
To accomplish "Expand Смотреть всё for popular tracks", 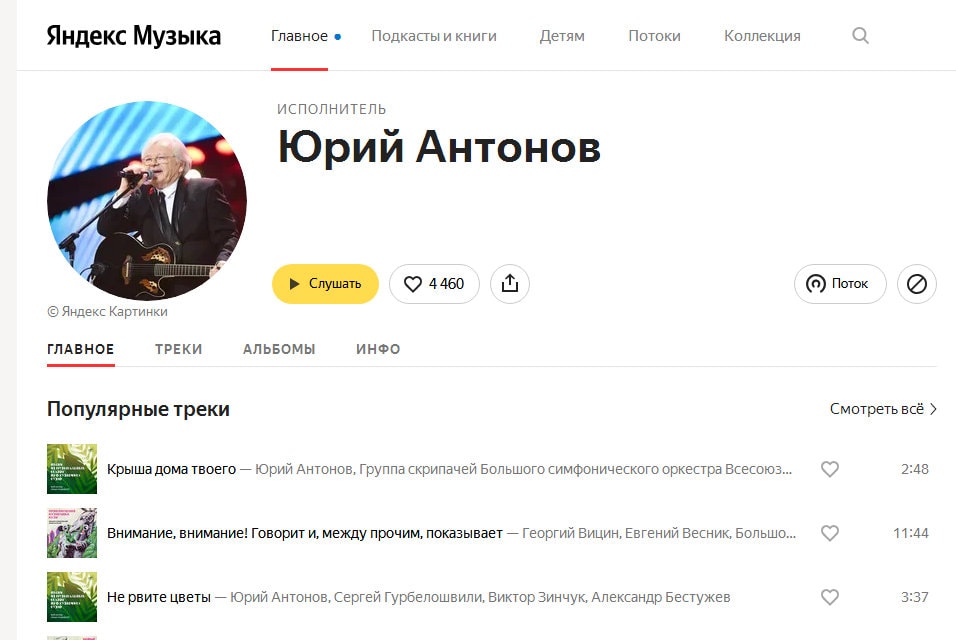I will (883, 409).
